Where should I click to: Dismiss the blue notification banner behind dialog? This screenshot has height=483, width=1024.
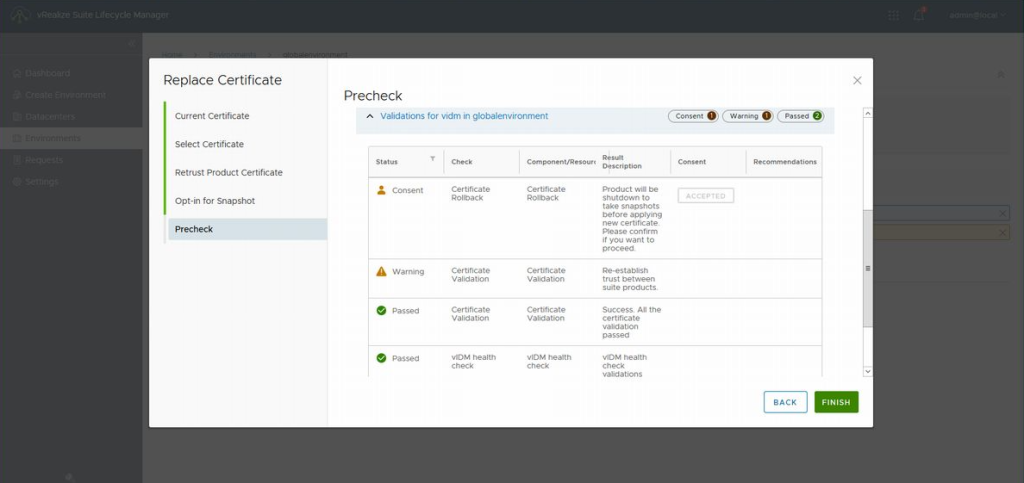1003,214
